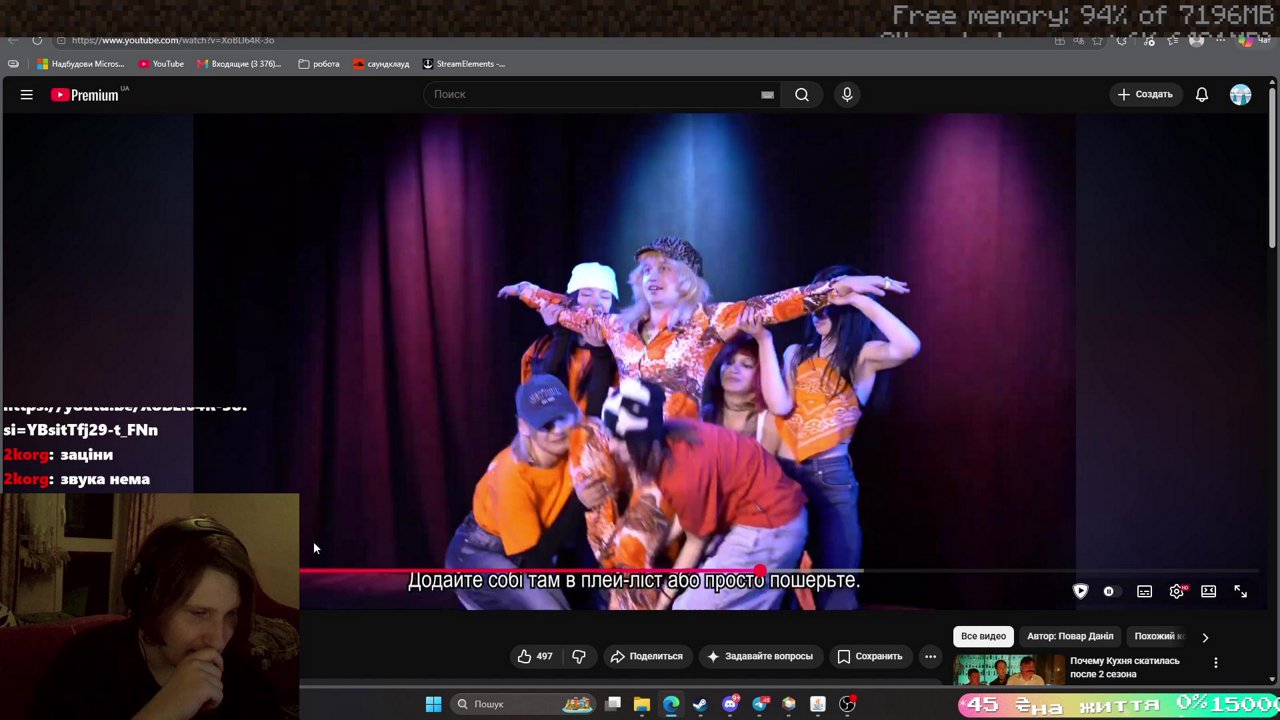Click the Поделиться share button

click(x=646, y=656)
